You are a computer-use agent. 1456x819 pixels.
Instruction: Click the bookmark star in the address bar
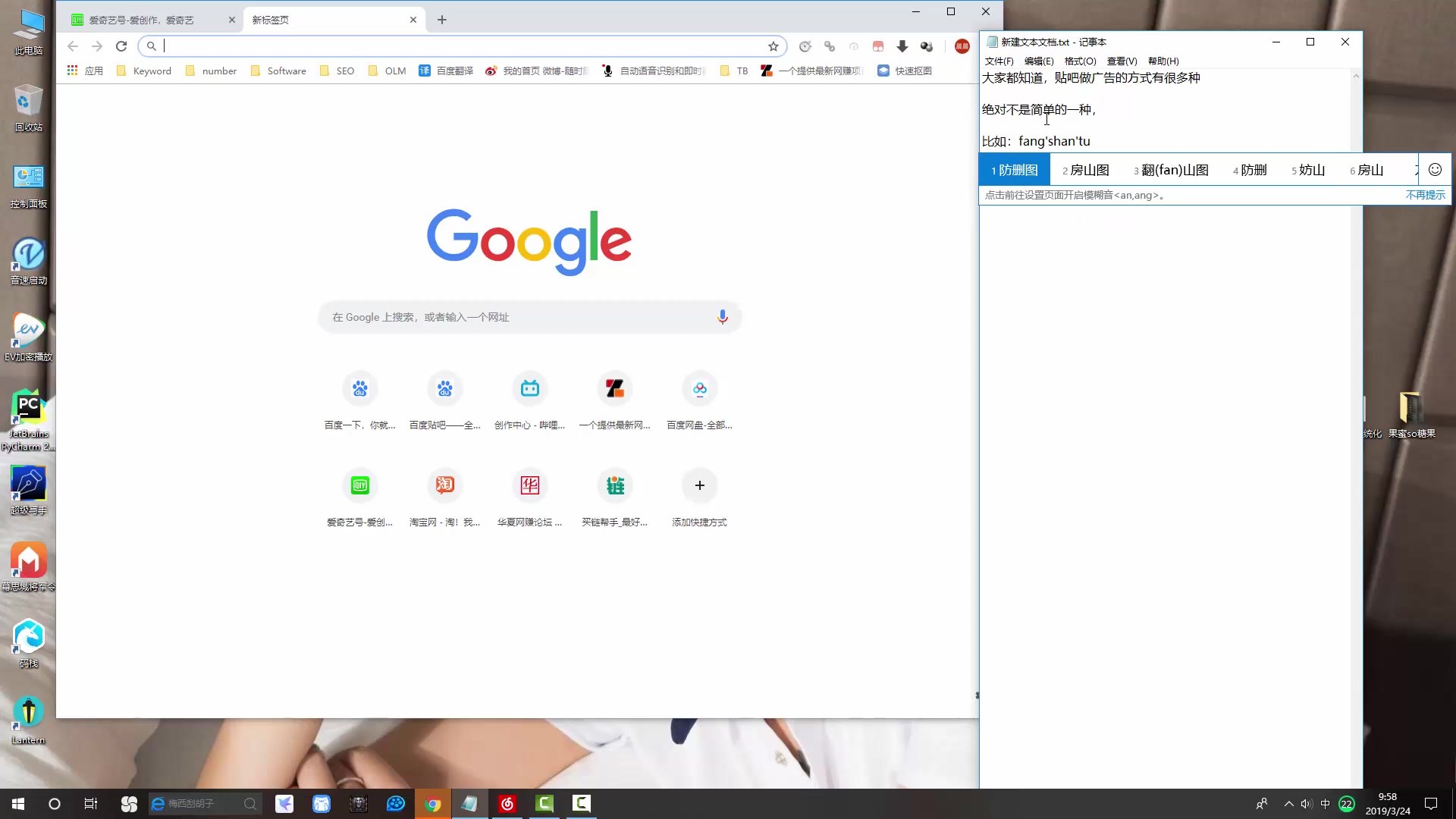[x=773, y=46]
